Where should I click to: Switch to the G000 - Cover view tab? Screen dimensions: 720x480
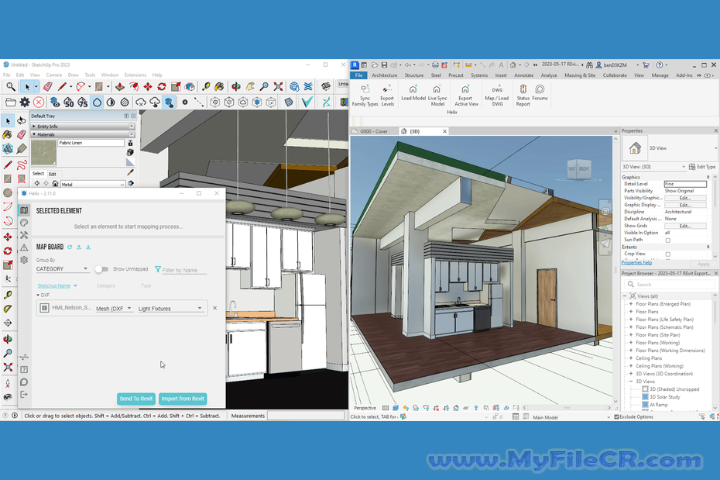(374, 131)
